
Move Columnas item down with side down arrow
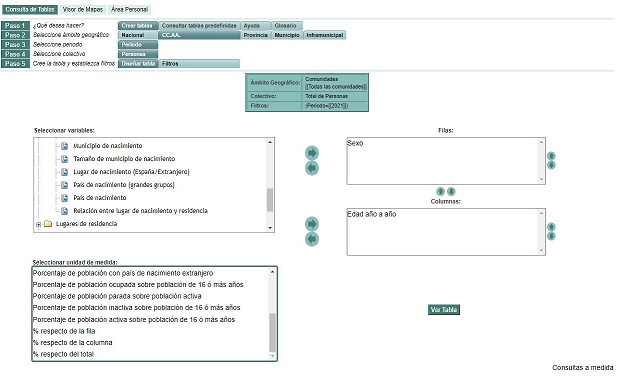tap(551, 236)
